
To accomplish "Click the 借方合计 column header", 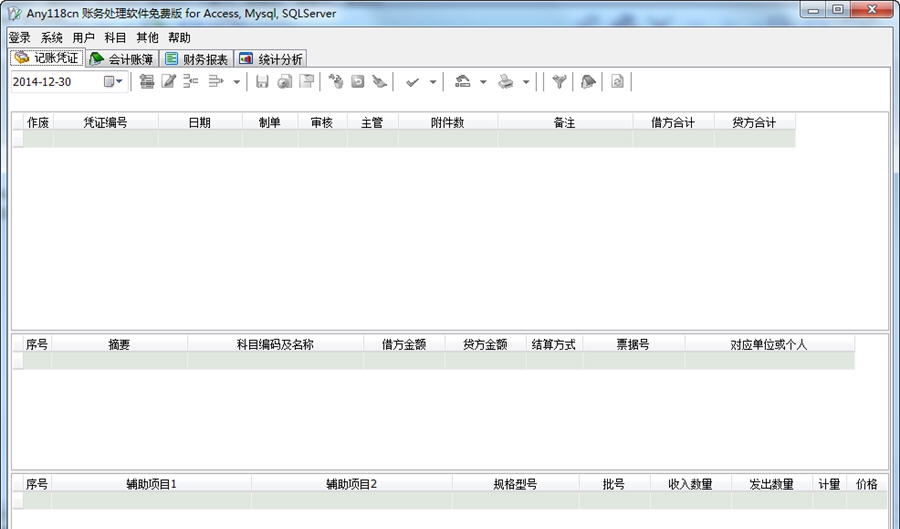I will 673,122.
